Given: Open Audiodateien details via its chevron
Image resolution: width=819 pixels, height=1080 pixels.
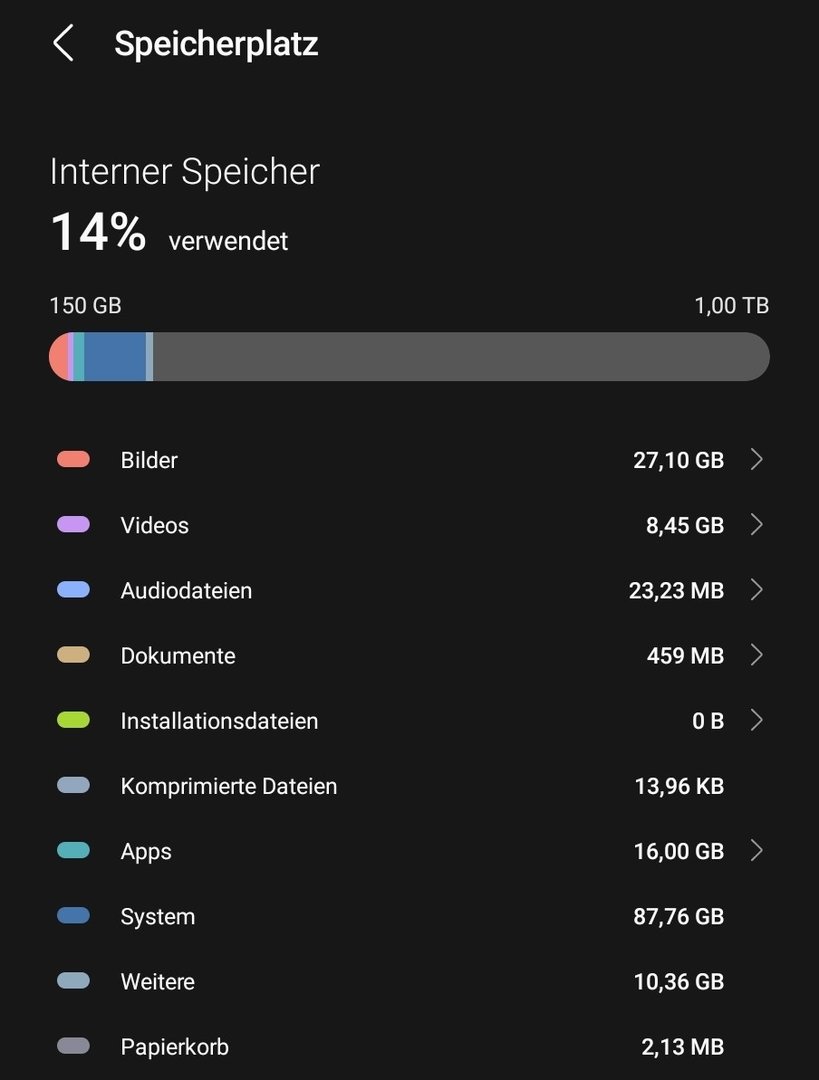Looking at the screenshot, I should [x=756, y=590].
